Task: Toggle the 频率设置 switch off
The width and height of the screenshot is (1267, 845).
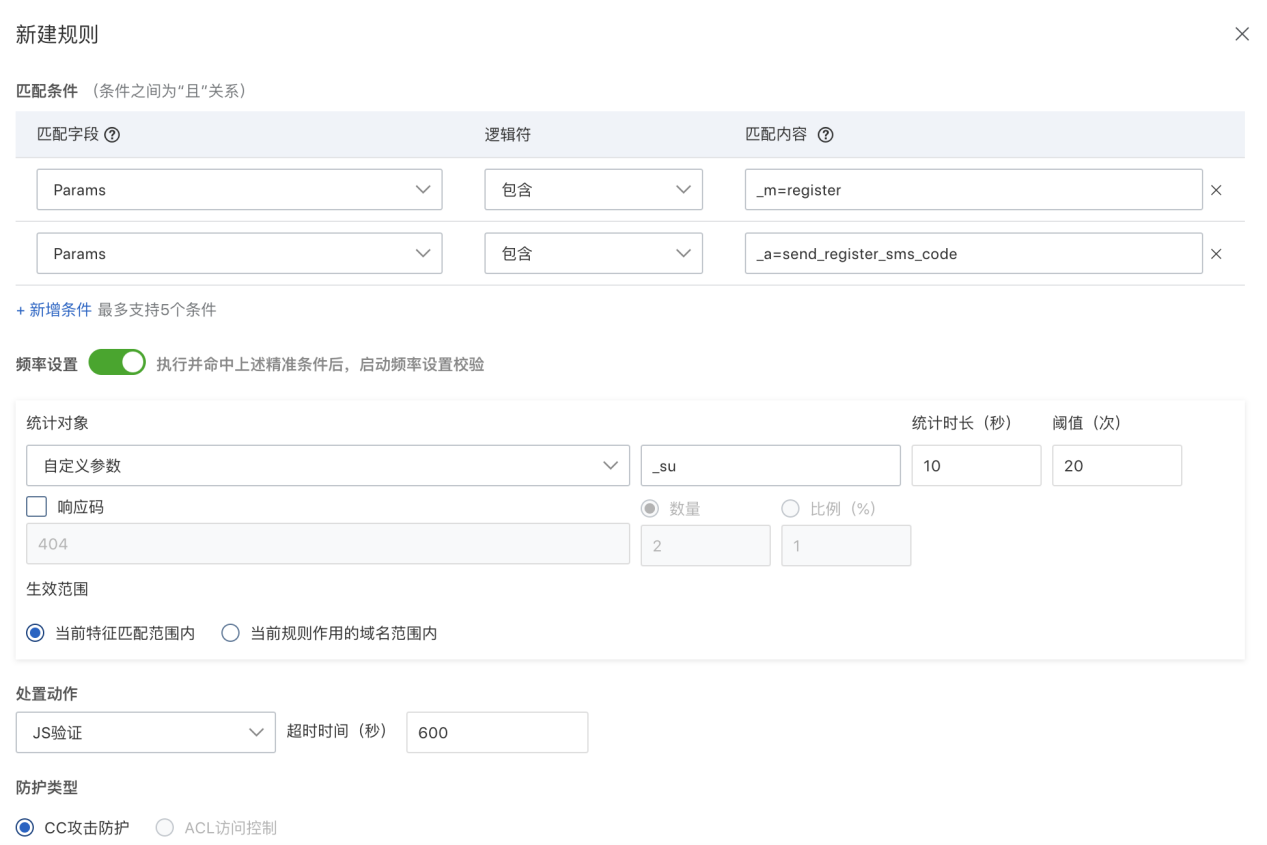Action: pyautogui.click(x=117, y=363)
